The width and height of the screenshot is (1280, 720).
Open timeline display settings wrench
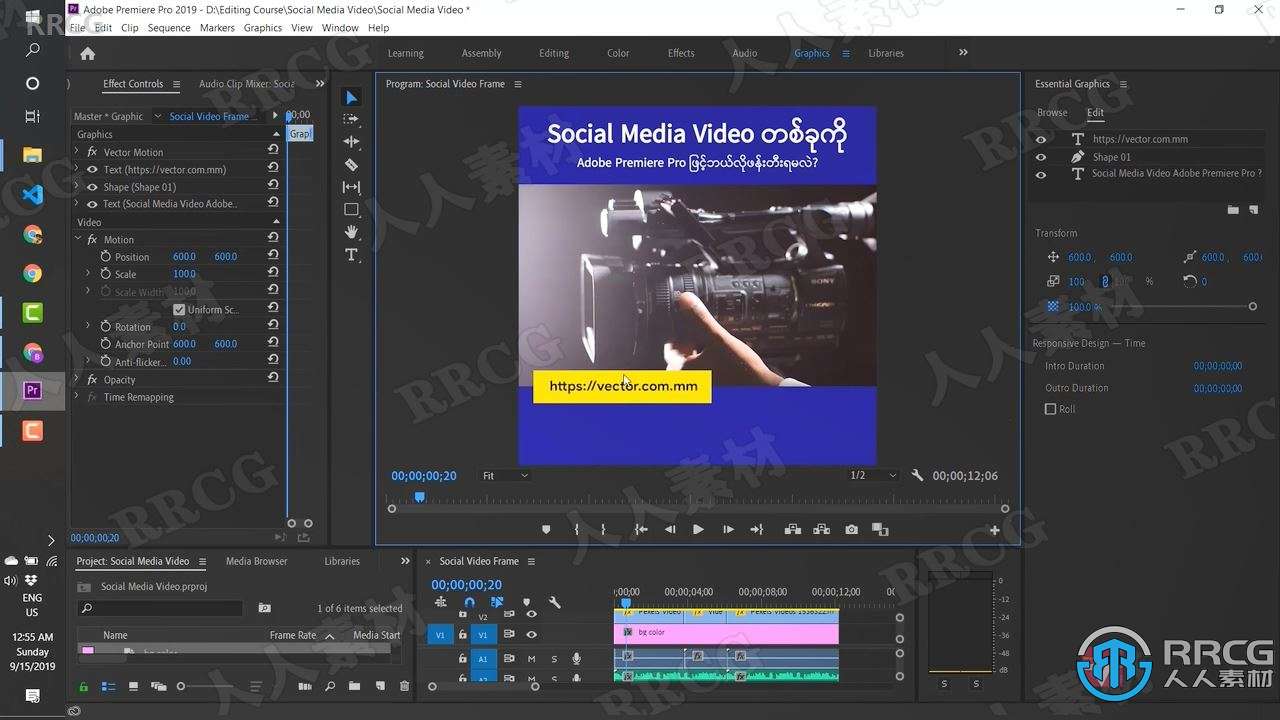click(555, 602)
